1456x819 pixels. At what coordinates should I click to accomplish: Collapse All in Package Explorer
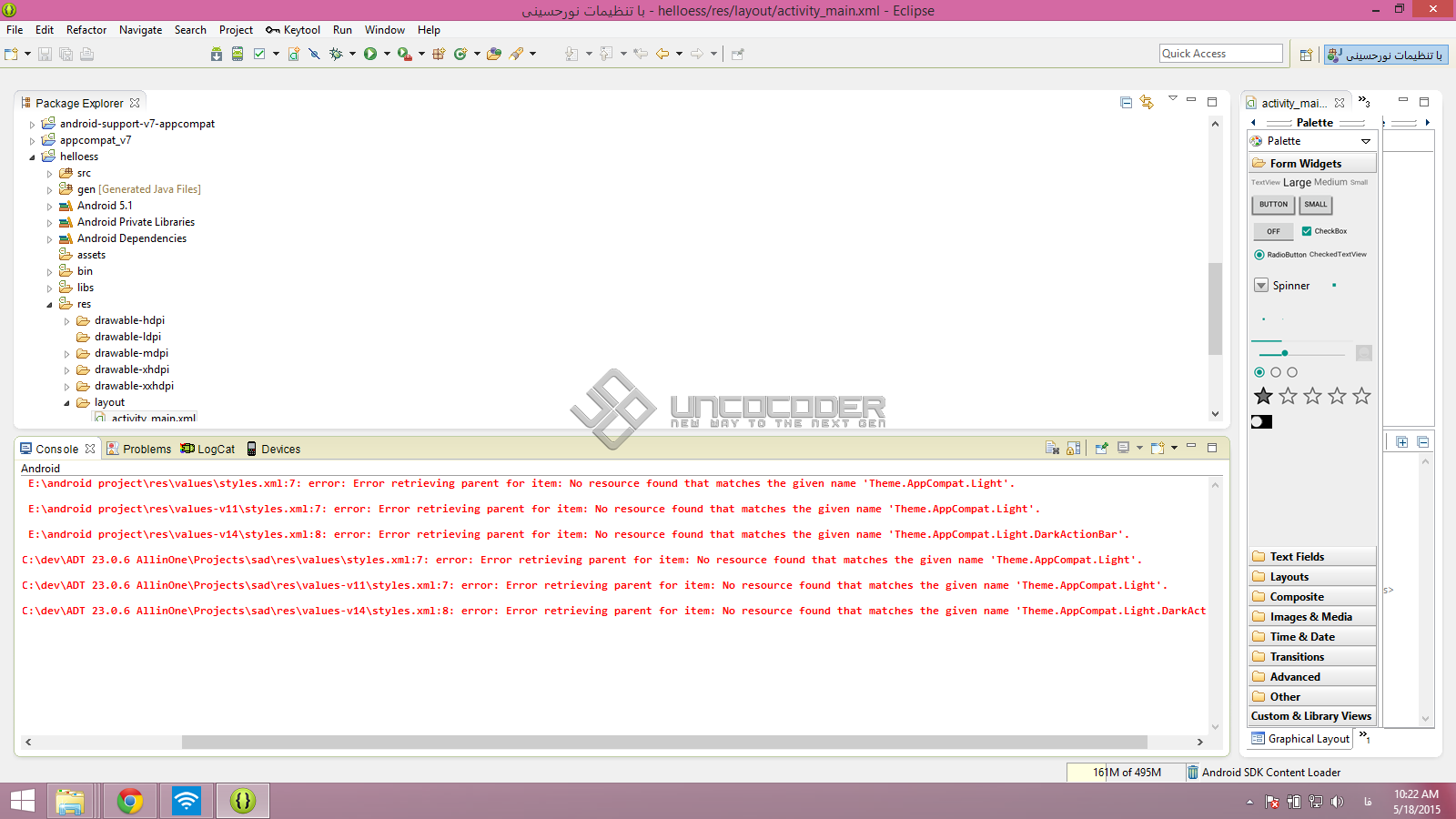click(1126, 103)
